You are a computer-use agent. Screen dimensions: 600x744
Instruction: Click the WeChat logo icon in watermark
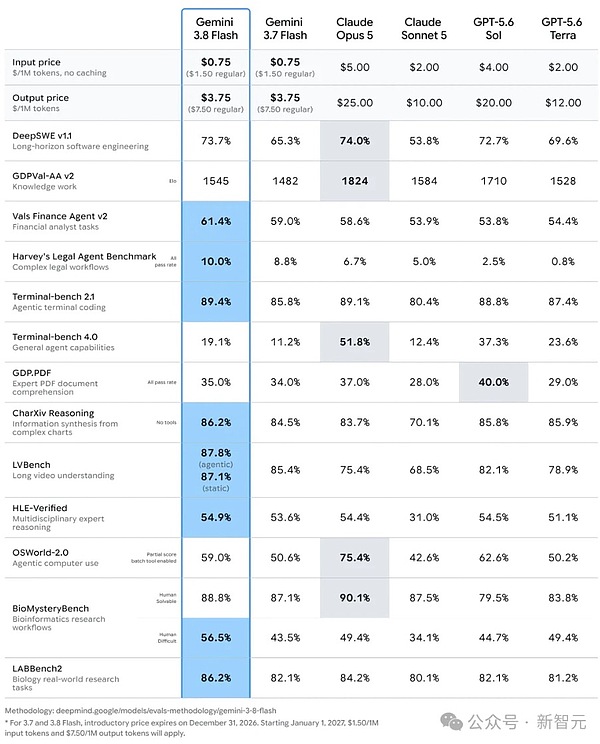pos(451,721)
